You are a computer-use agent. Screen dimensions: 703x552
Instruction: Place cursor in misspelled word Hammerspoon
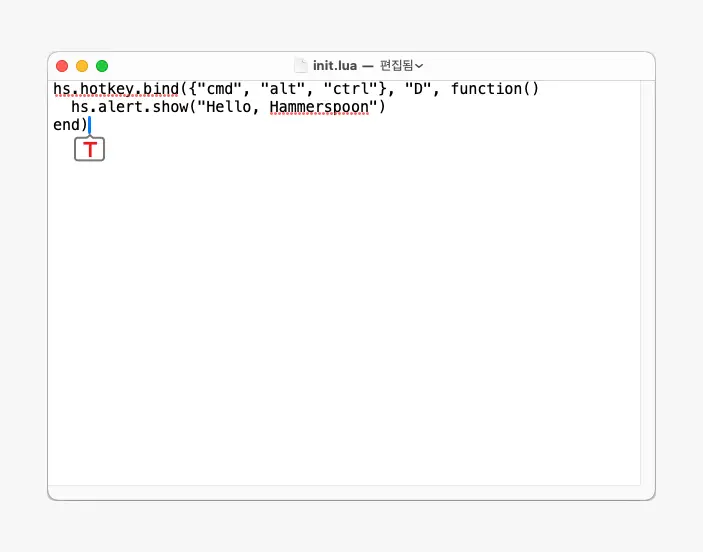click(x=319, y=107)
